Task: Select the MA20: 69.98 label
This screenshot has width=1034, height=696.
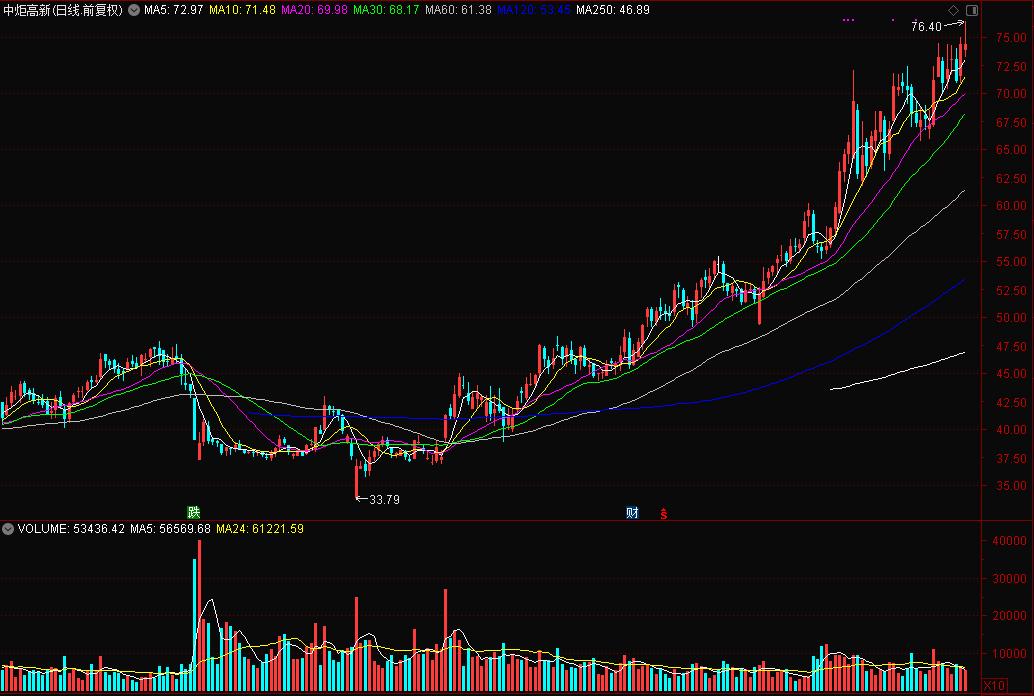Action: click(314, 10)
